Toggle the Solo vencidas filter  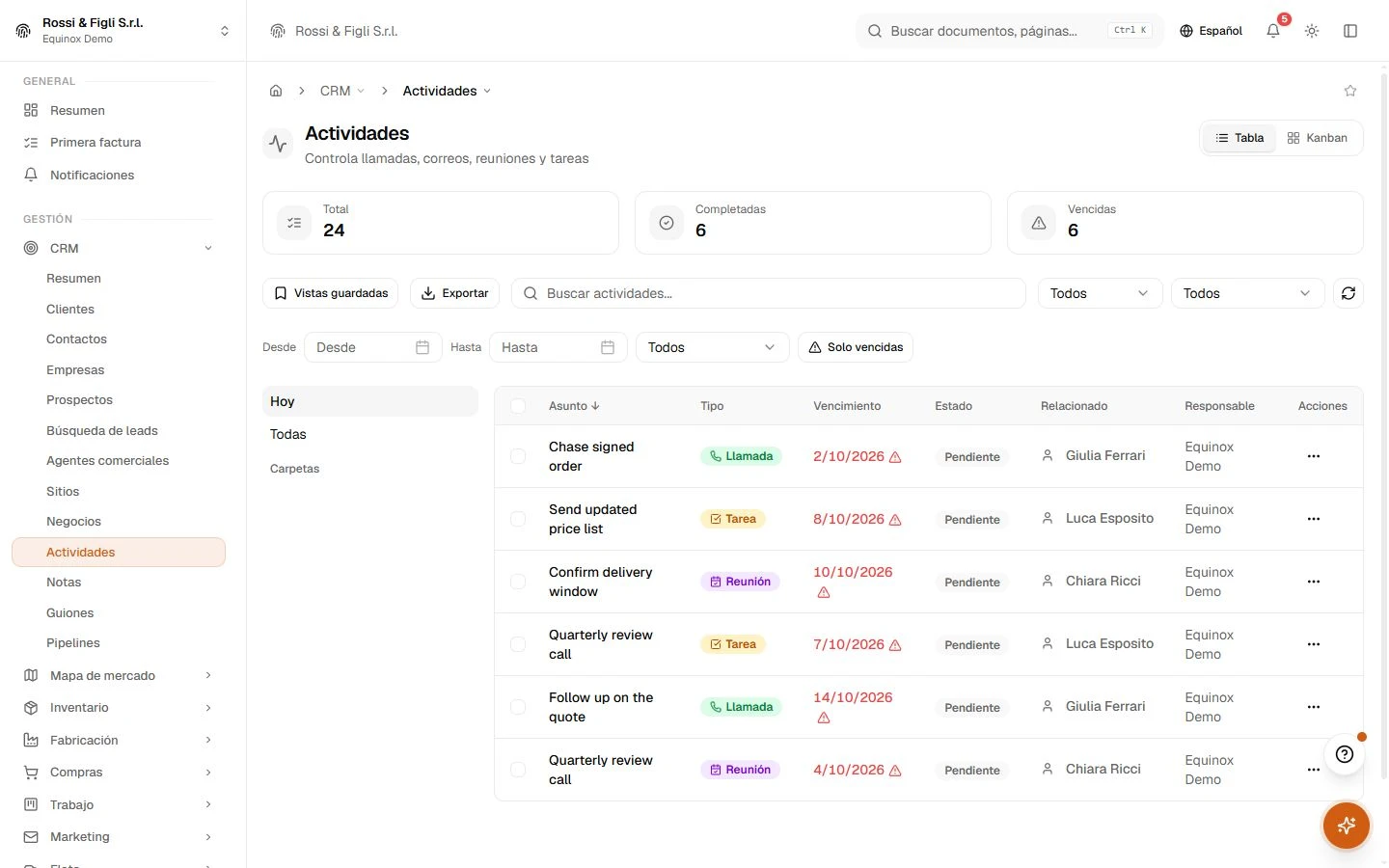click(856, 347)
